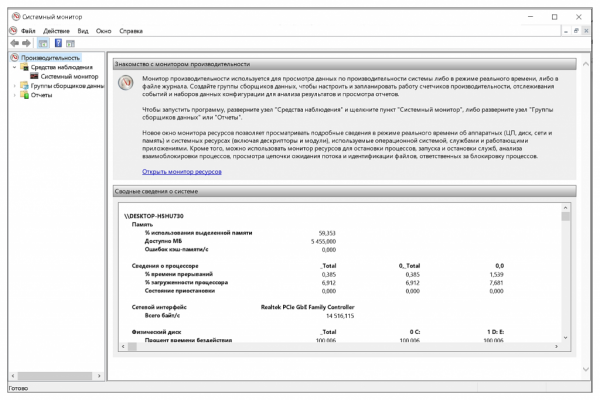Restore the inner MDI child window

pos(576,31)
